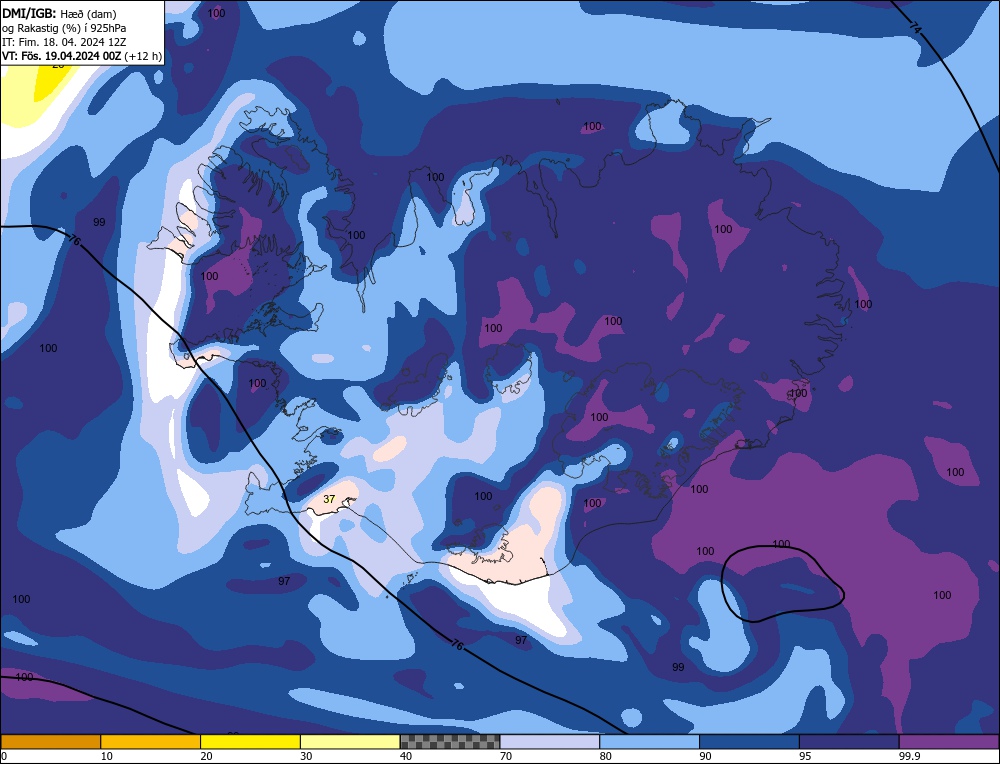The width and height of the screenshot is (1000, 764).
Task: Click the dark navy 95–99.9 legend swatch
Action: coord(849,741)
